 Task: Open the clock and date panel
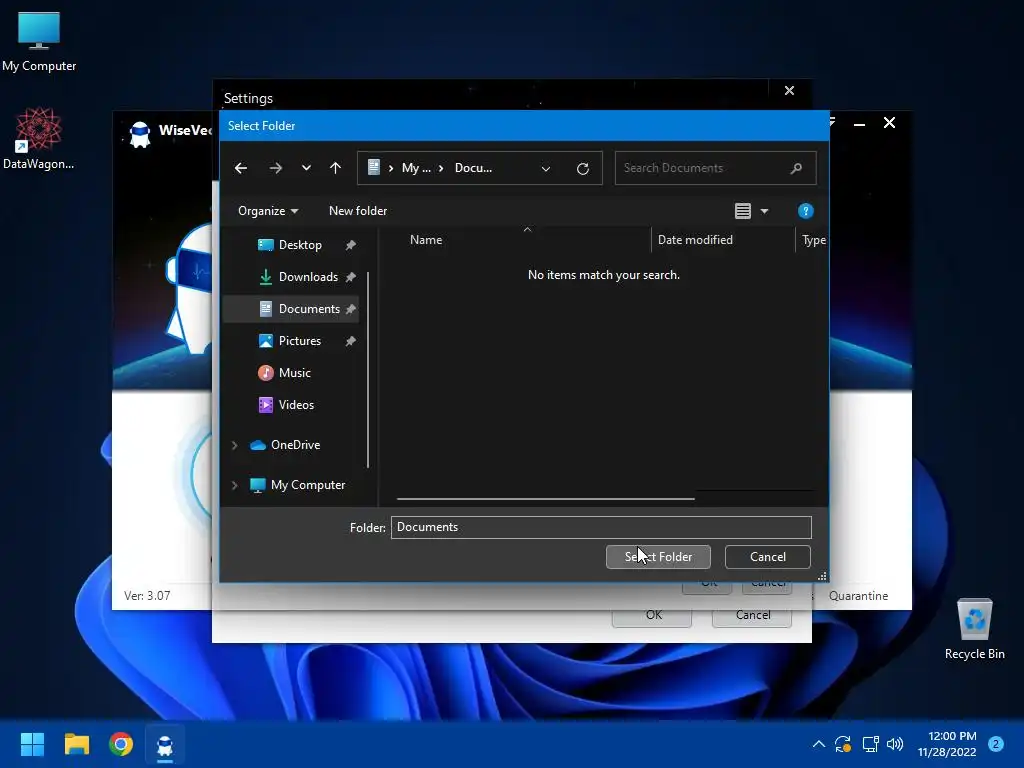click(x=947, y=744)
